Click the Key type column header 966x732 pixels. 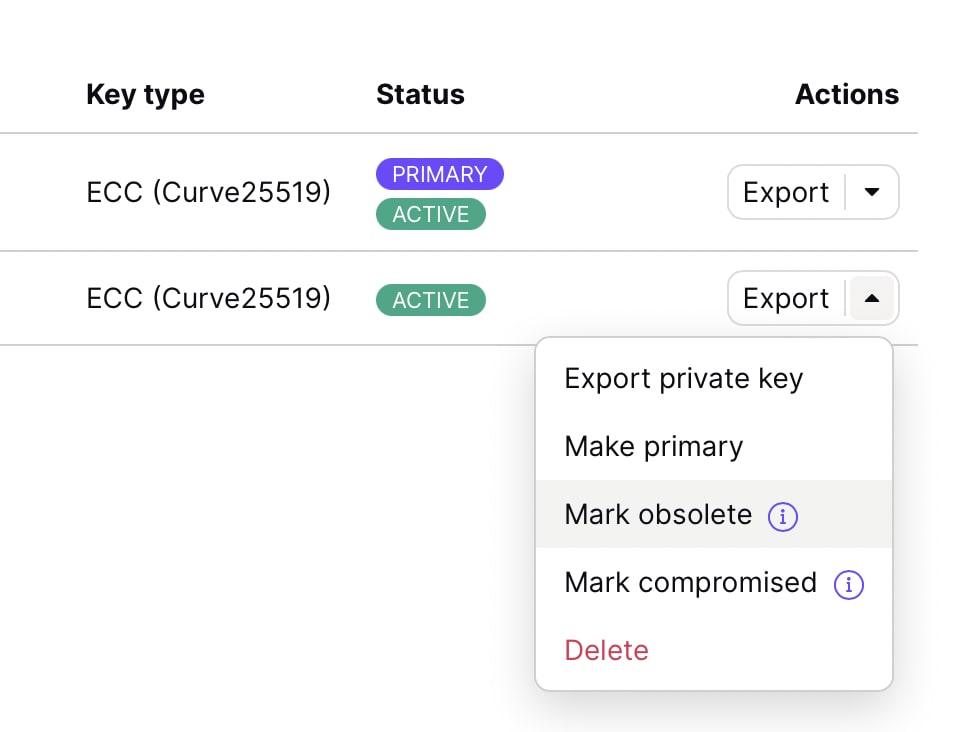[x=145, y=95]
